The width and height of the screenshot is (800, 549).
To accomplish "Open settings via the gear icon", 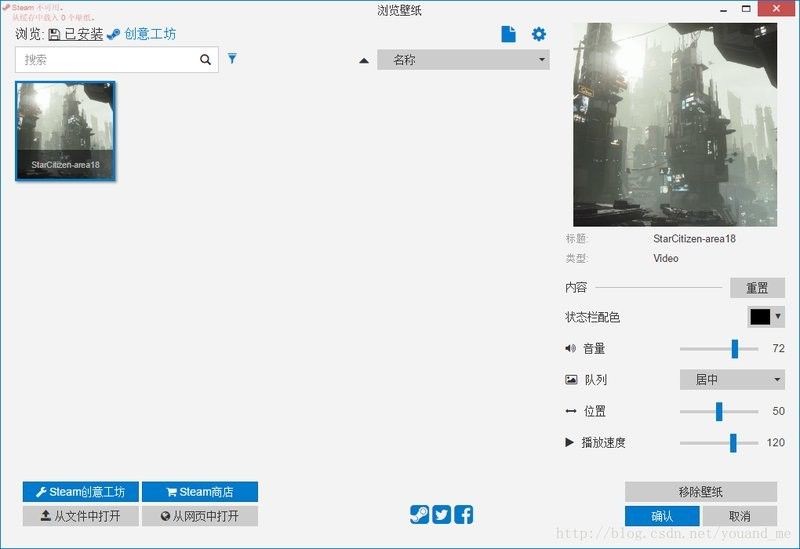I will [x=539, y=34].
